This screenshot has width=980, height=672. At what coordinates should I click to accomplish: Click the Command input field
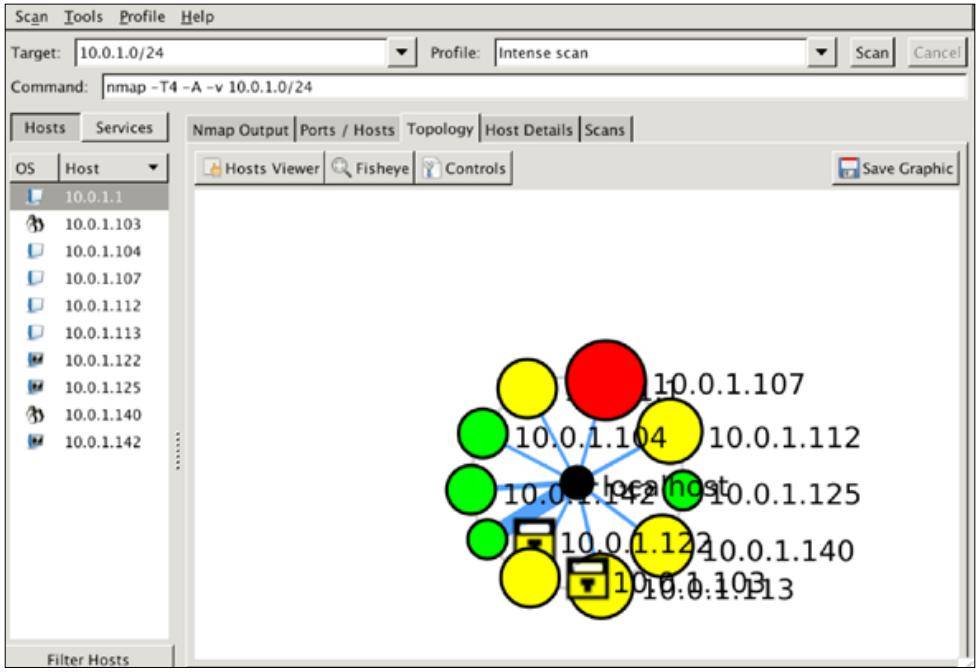pos(534,87)
